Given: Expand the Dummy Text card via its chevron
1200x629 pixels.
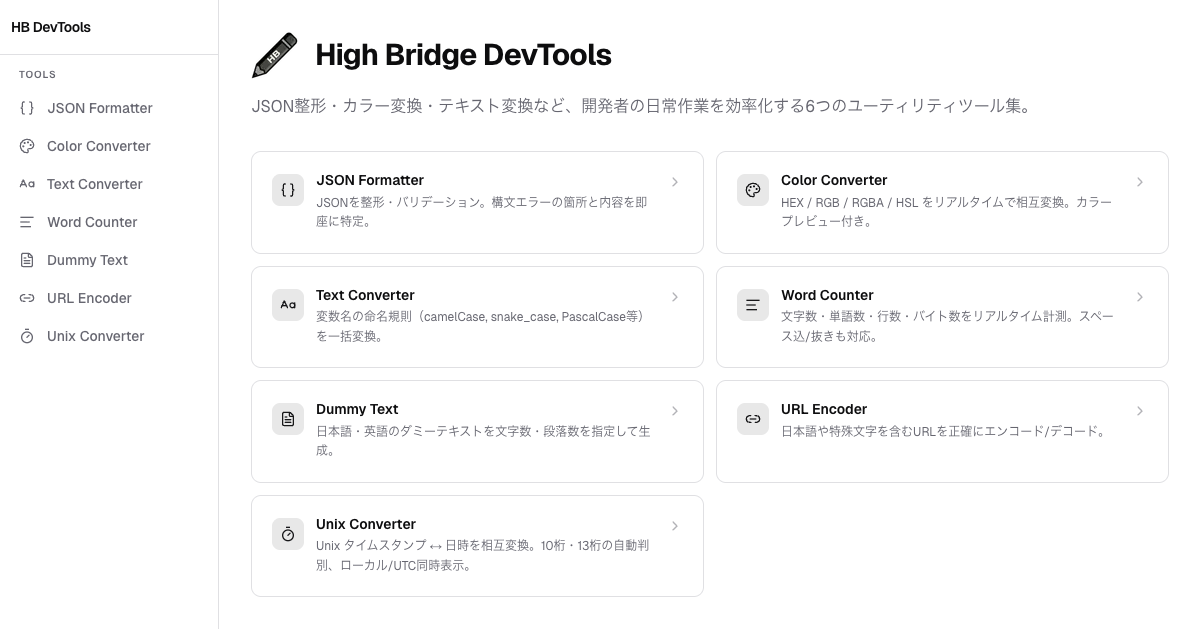Looking at the screenshot, I should coord(675,411).
